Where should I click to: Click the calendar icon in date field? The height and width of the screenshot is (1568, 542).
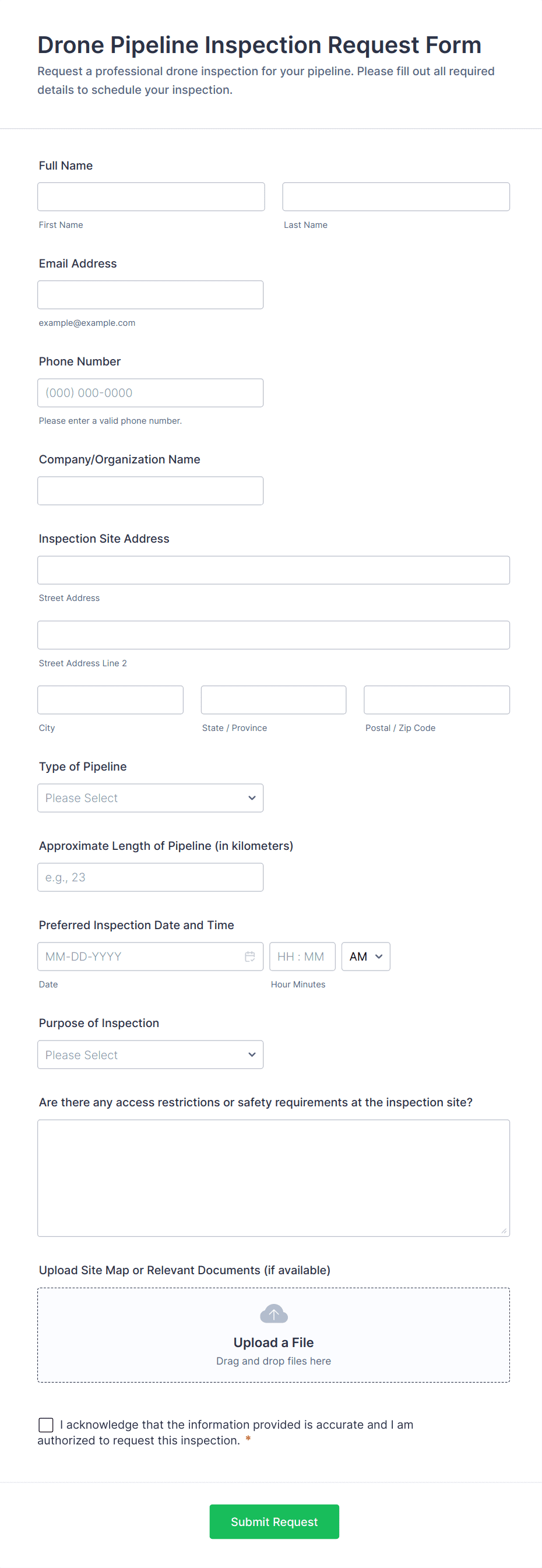249,957
